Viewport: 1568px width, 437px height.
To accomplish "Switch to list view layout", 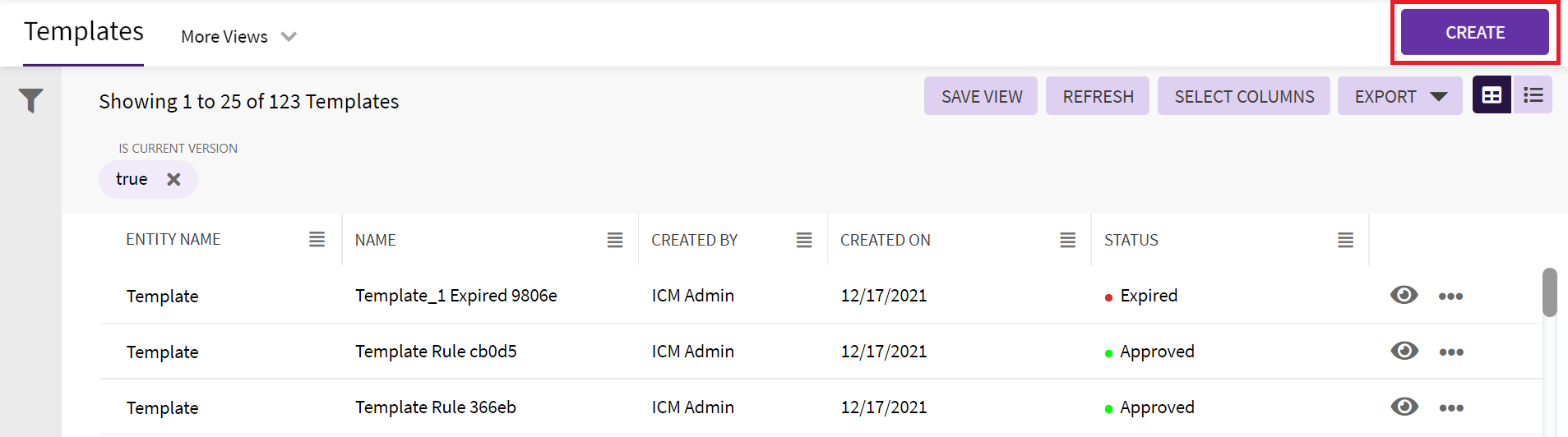I will (1533, 95).
